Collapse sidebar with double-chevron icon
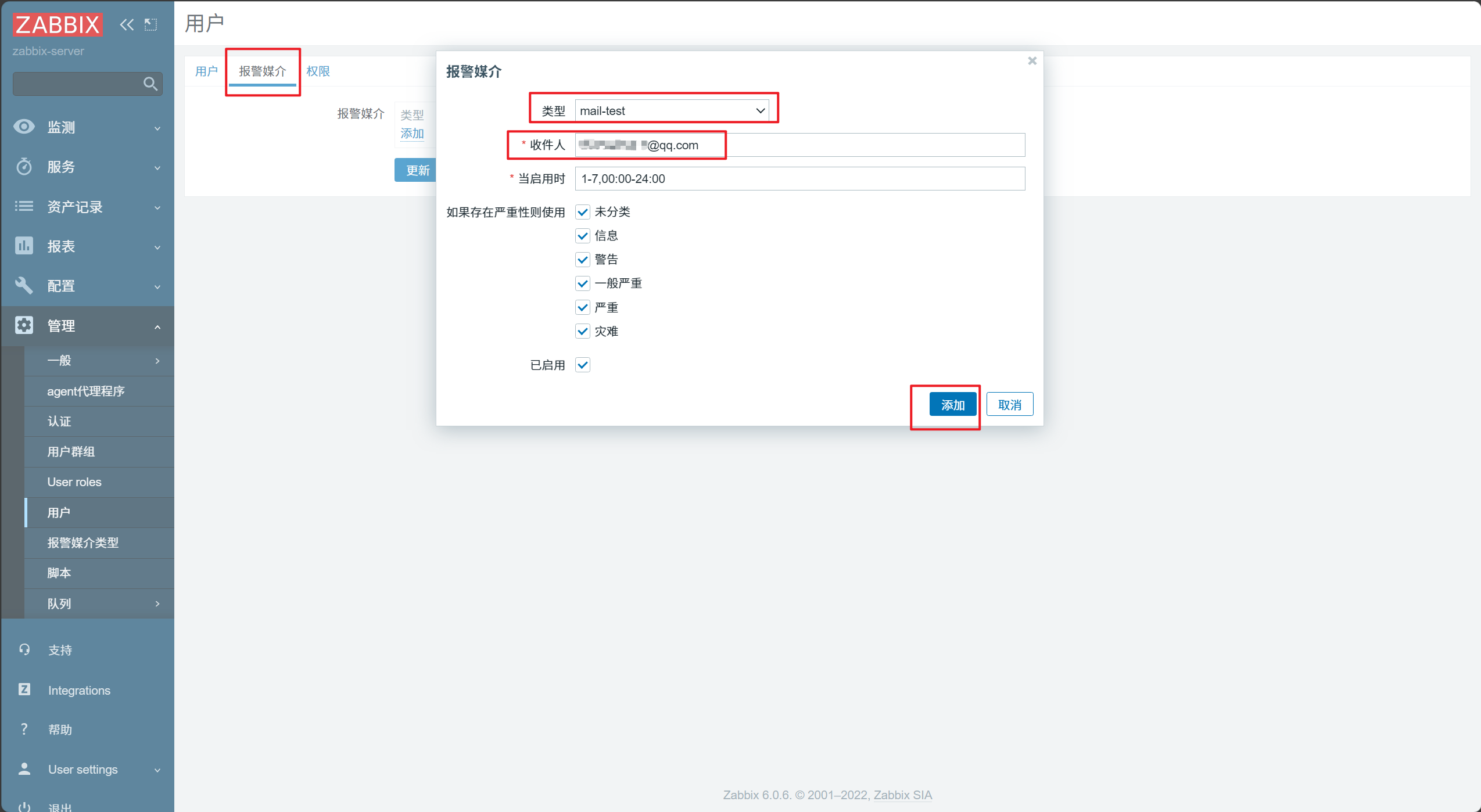The width and height of the screenshot is (1481, 812). (x=127, y=24)
